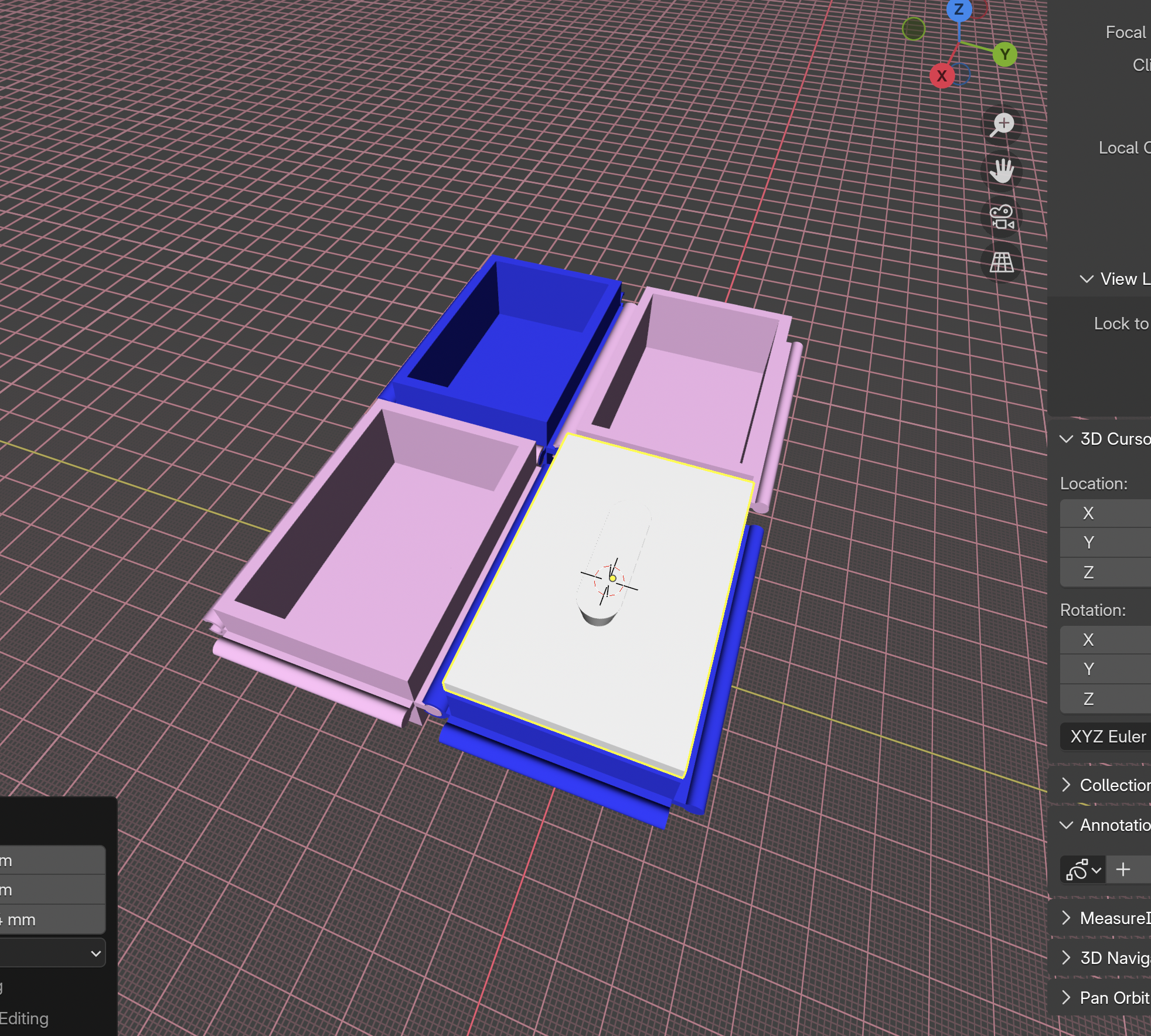Viewport: 1151px width, 1036px height.
Task: Click the middle 'm' field in operator panel
Action: click(x=53, y=890)
